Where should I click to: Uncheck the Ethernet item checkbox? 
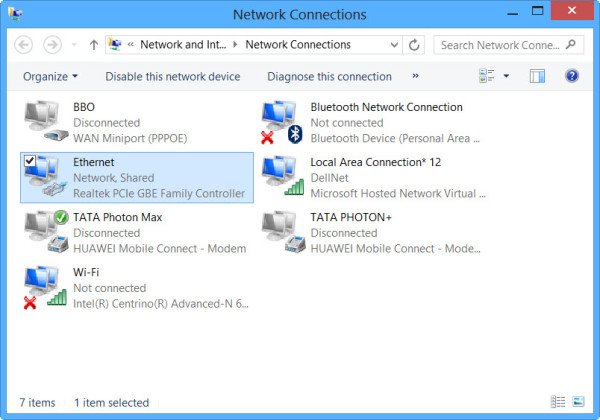point(29,162)
